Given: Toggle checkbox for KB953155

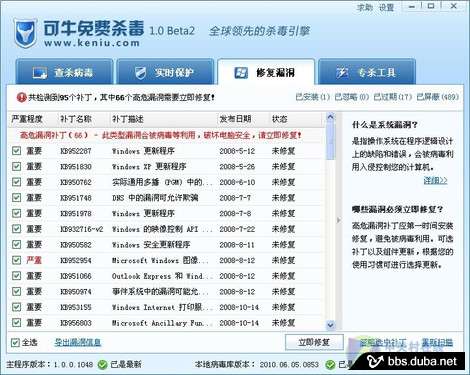Looking at the screenshot, I should [x=16, y=307].
